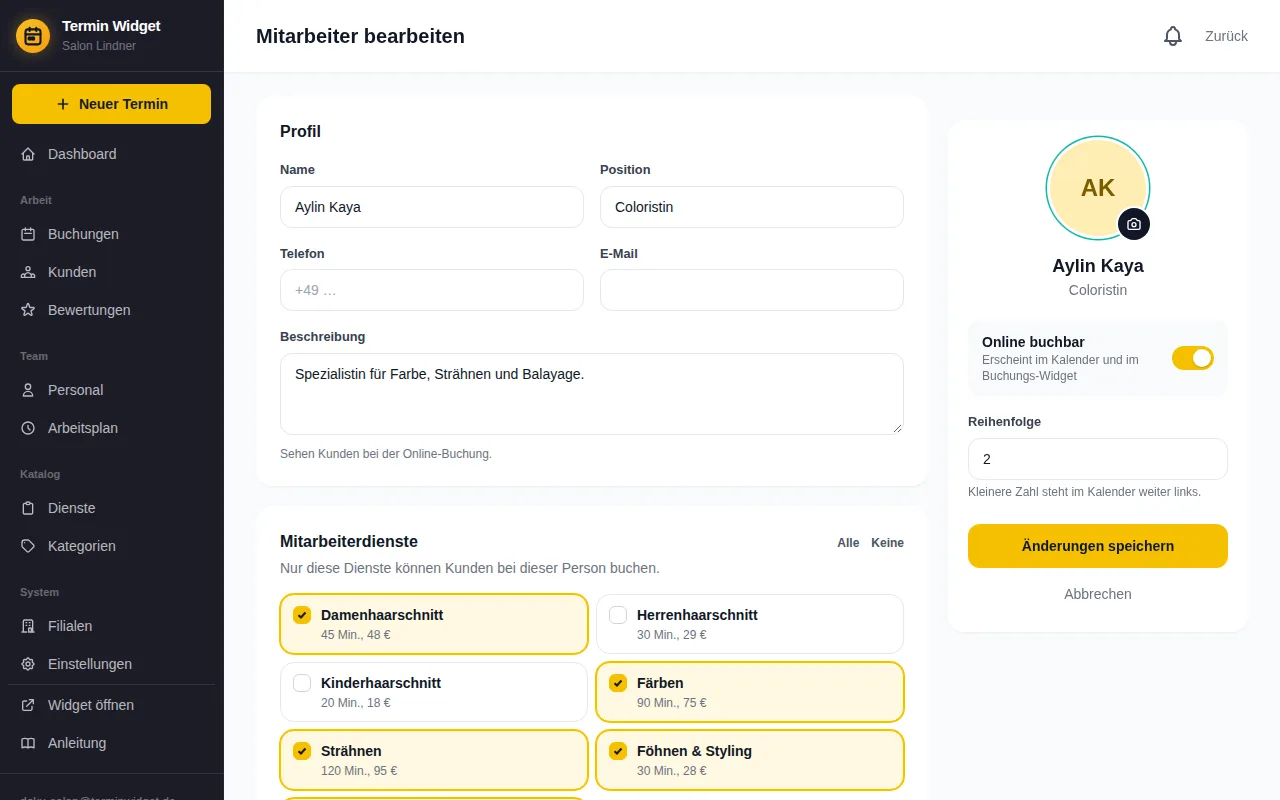Focus the E-Mail field
Viewport: 1280px width, 800px height.
(752, 290)
